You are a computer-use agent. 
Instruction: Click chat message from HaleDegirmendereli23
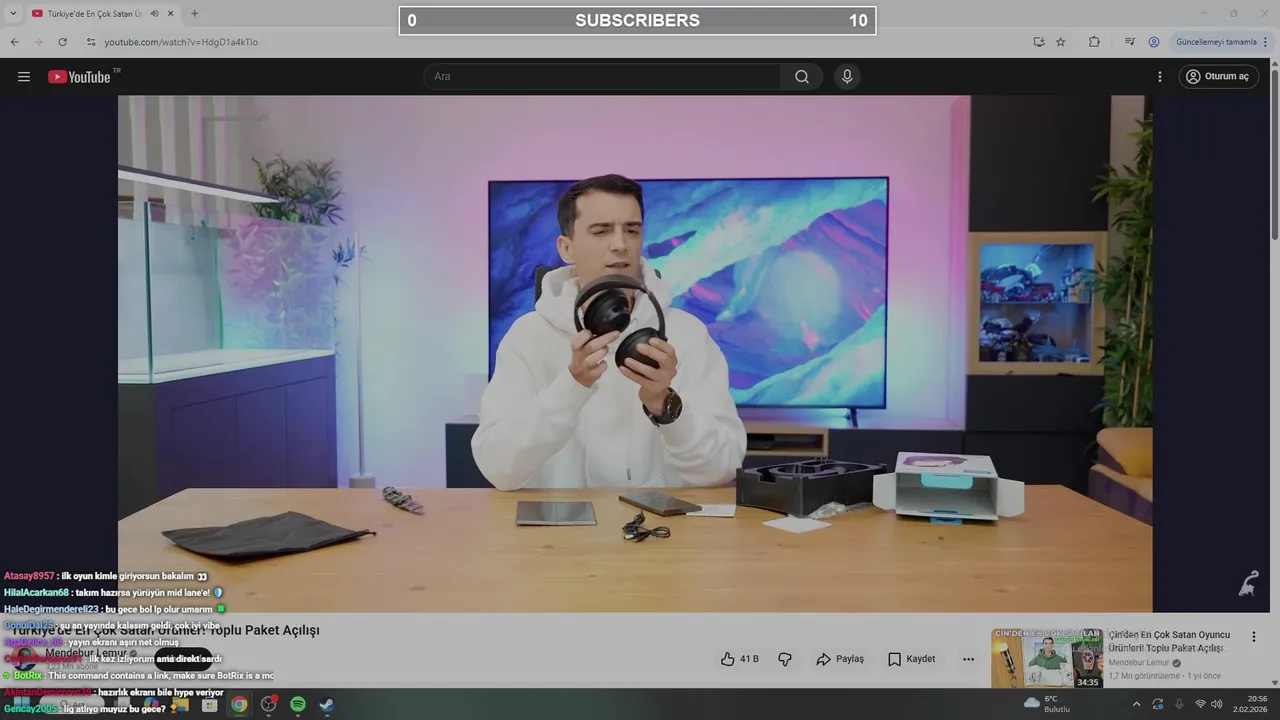[114, 609]
